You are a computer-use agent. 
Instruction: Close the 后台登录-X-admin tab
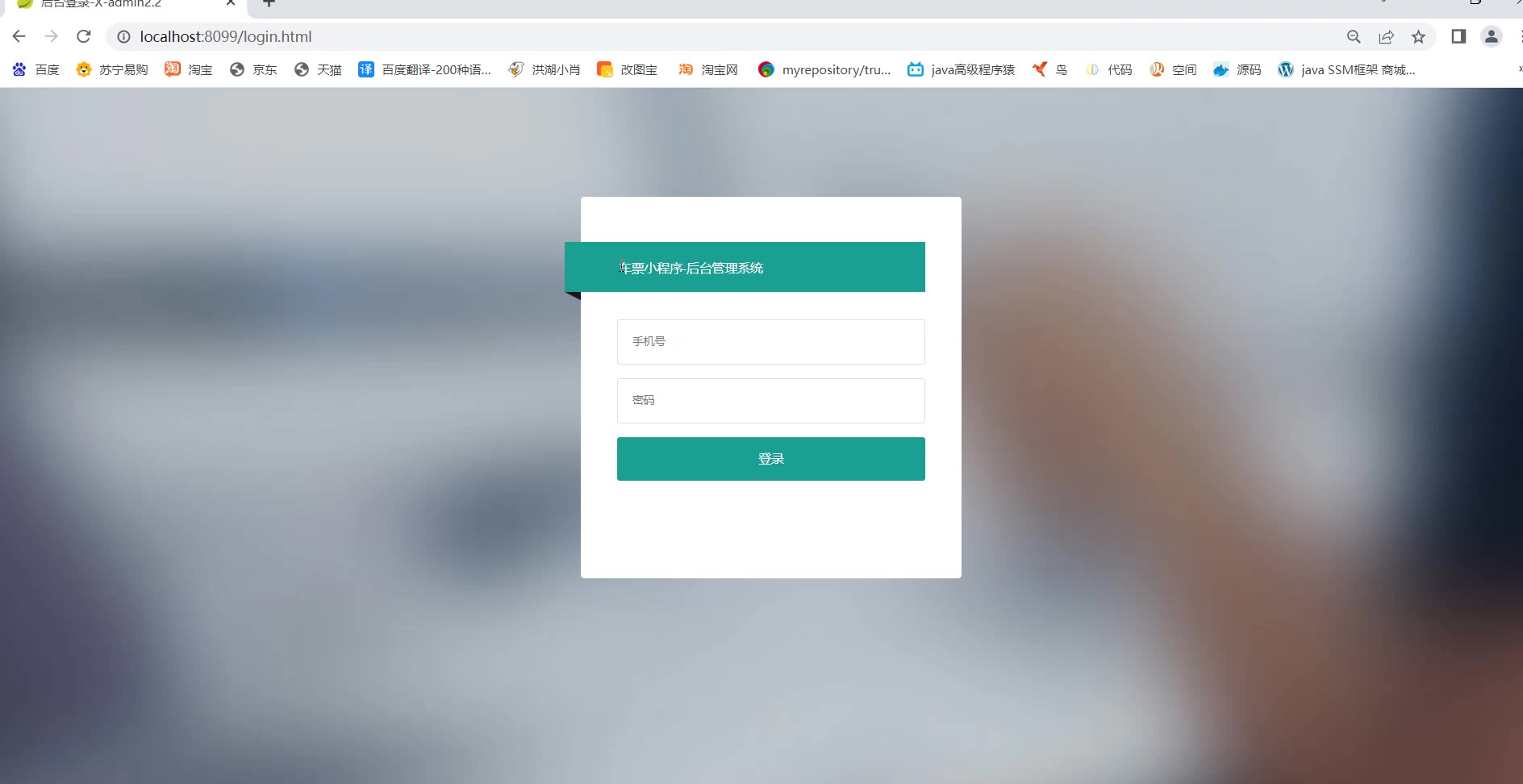click(231, 3)
